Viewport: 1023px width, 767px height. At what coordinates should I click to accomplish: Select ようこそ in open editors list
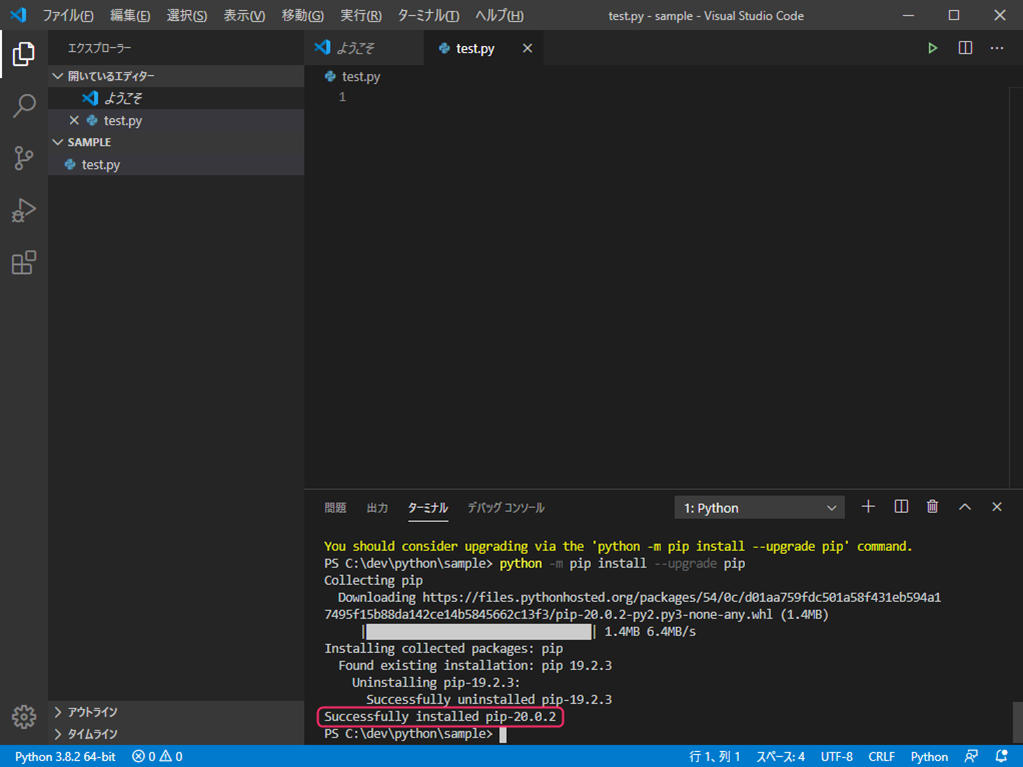(176, 98)
